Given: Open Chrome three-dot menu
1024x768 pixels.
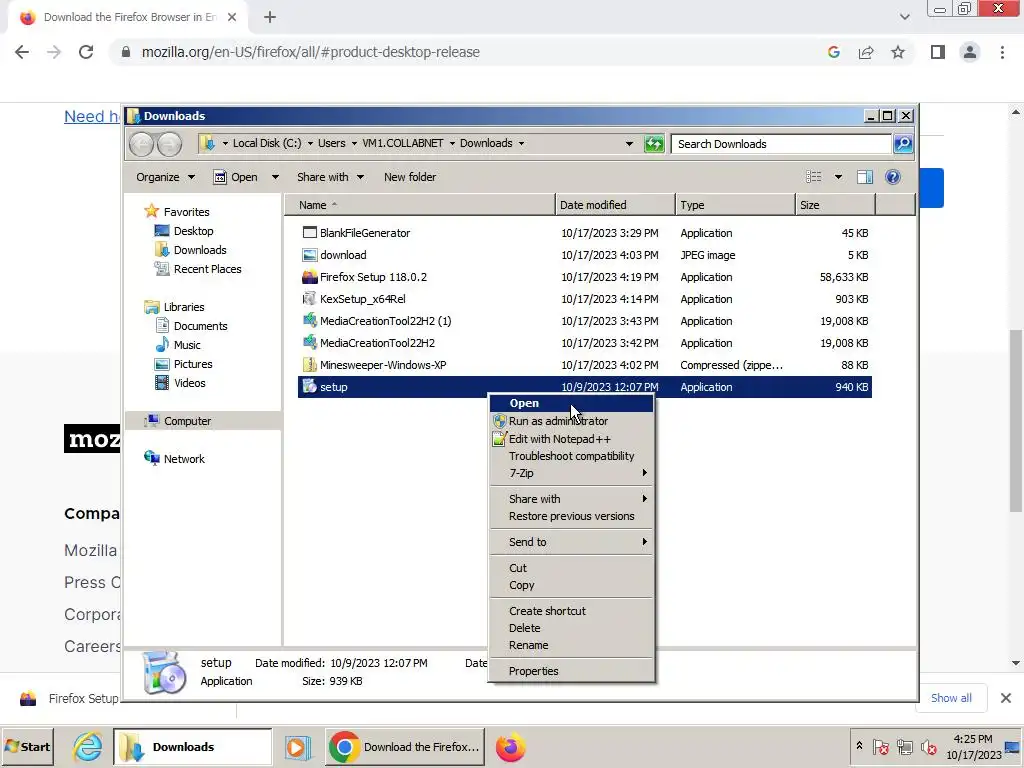Looking at the screenshot, I should click(1002, 52).
